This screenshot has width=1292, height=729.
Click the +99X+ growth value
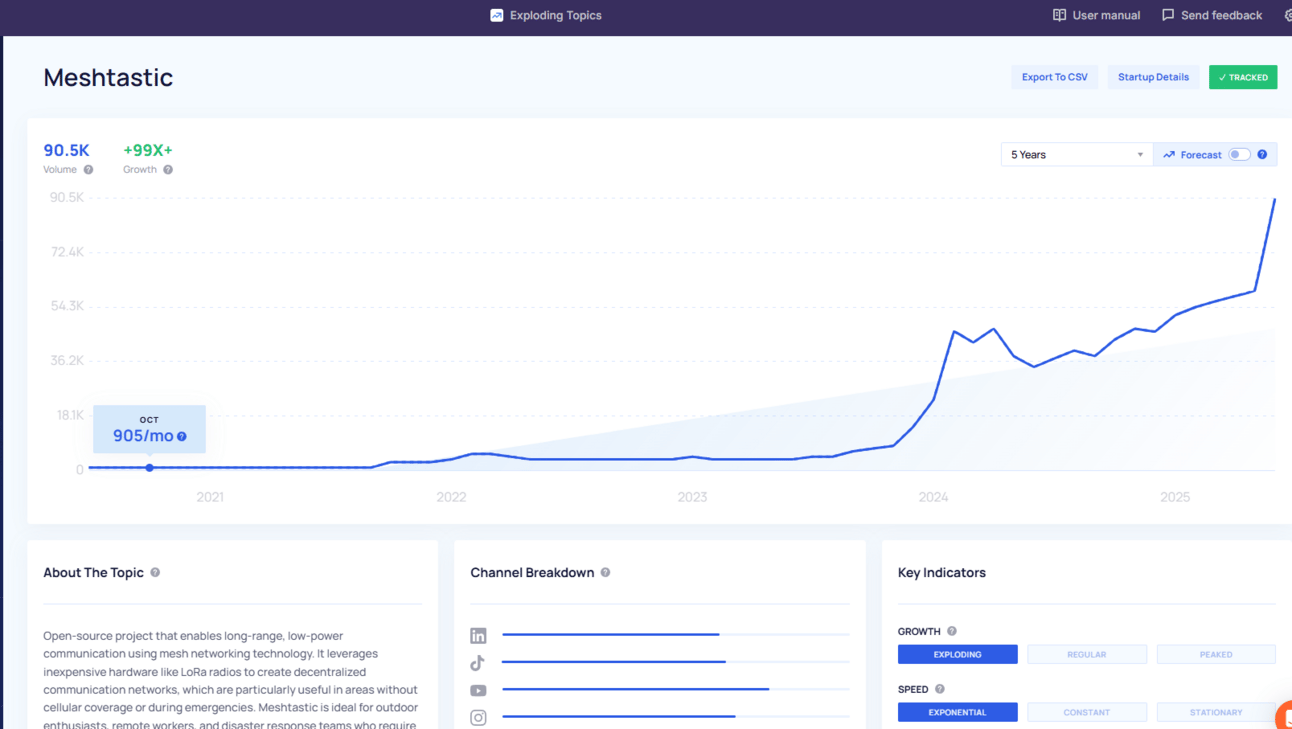[148, 150]
